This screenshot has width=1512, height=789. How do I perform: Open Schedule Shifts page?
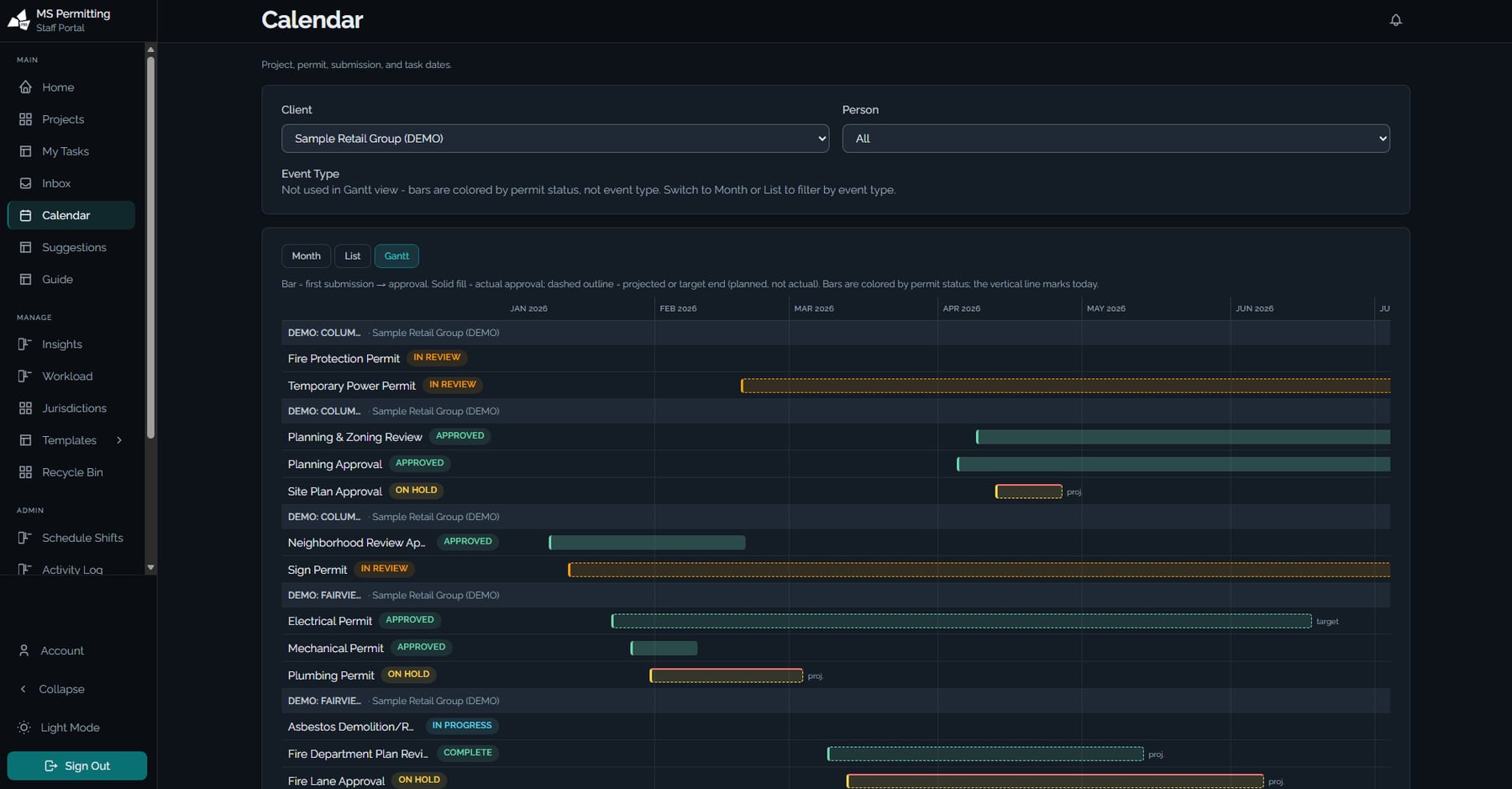[x=71, y=538]
